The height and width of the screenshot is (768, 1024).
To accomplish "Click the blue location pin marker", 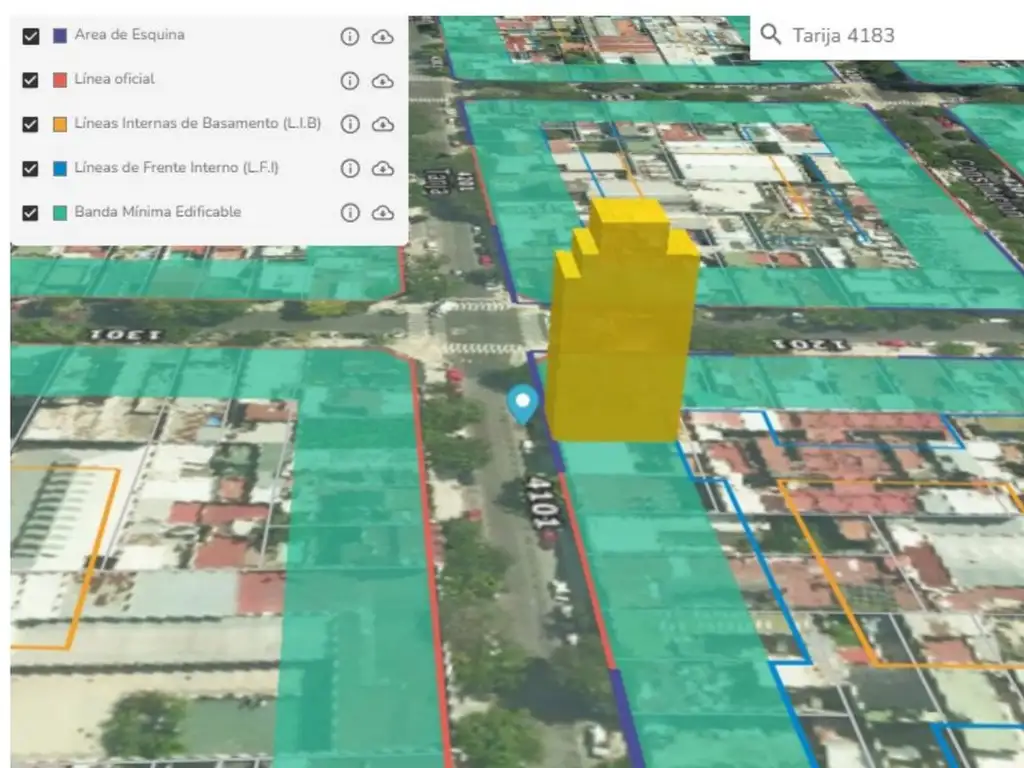I will [522, 404].
